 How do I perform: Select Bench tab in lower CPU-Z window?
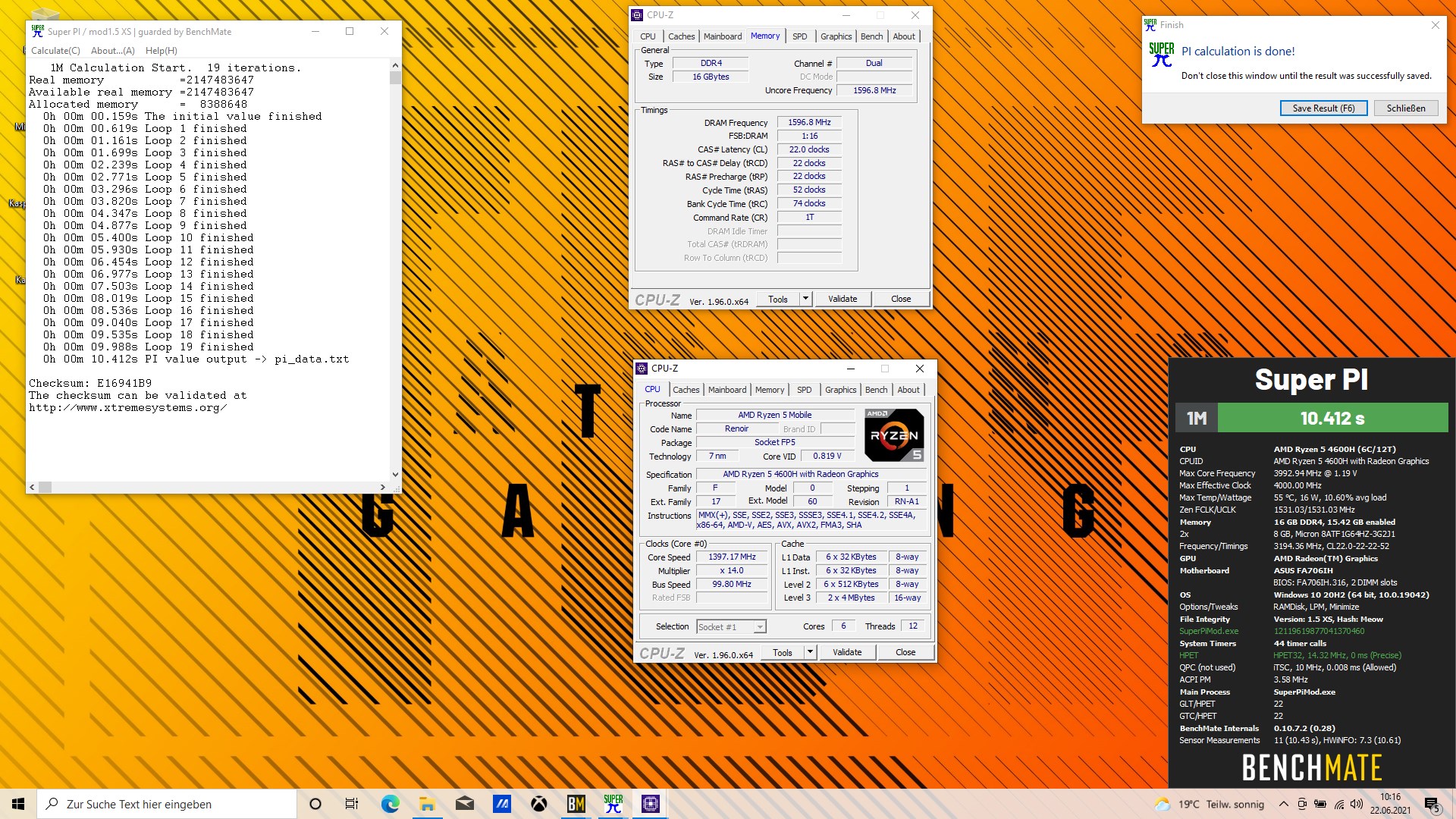click(x=876, y=390)
